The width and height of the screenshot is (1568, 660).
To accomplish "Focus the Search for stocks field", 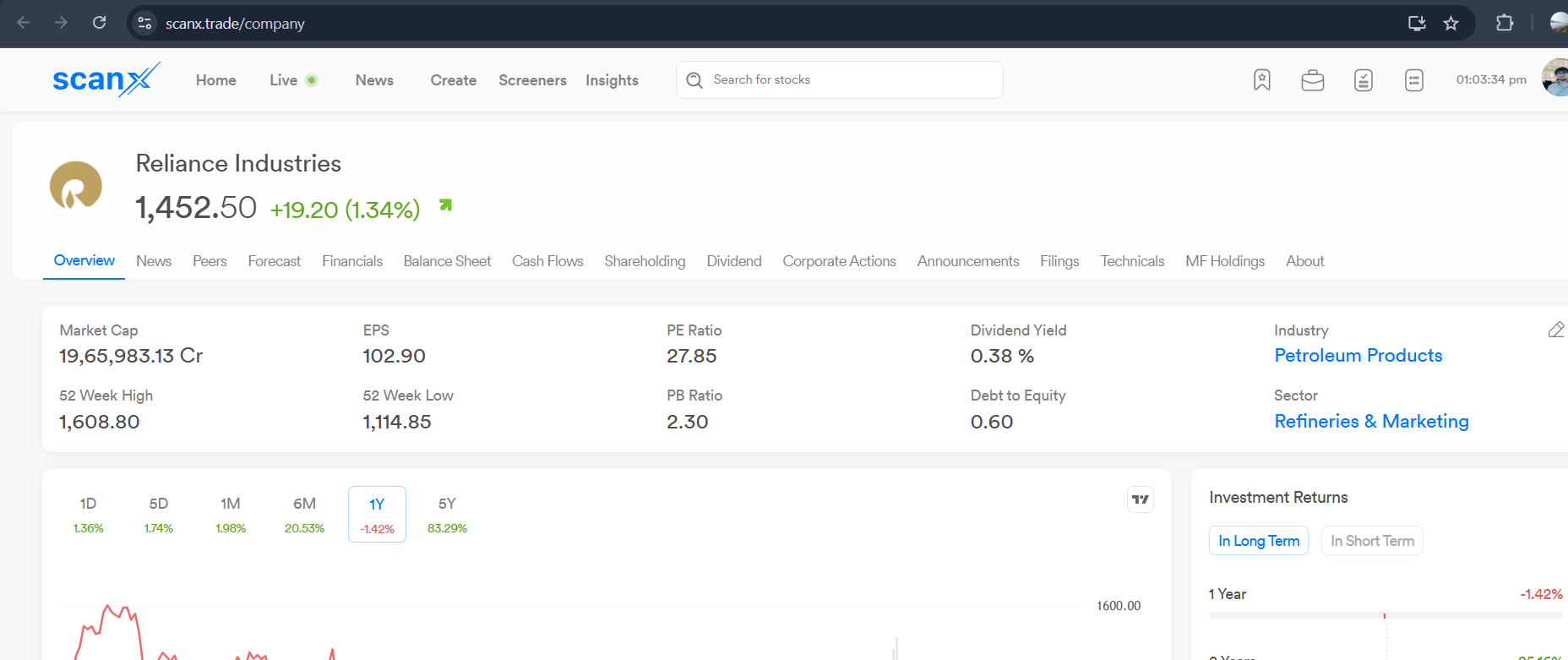I will 840,79.
